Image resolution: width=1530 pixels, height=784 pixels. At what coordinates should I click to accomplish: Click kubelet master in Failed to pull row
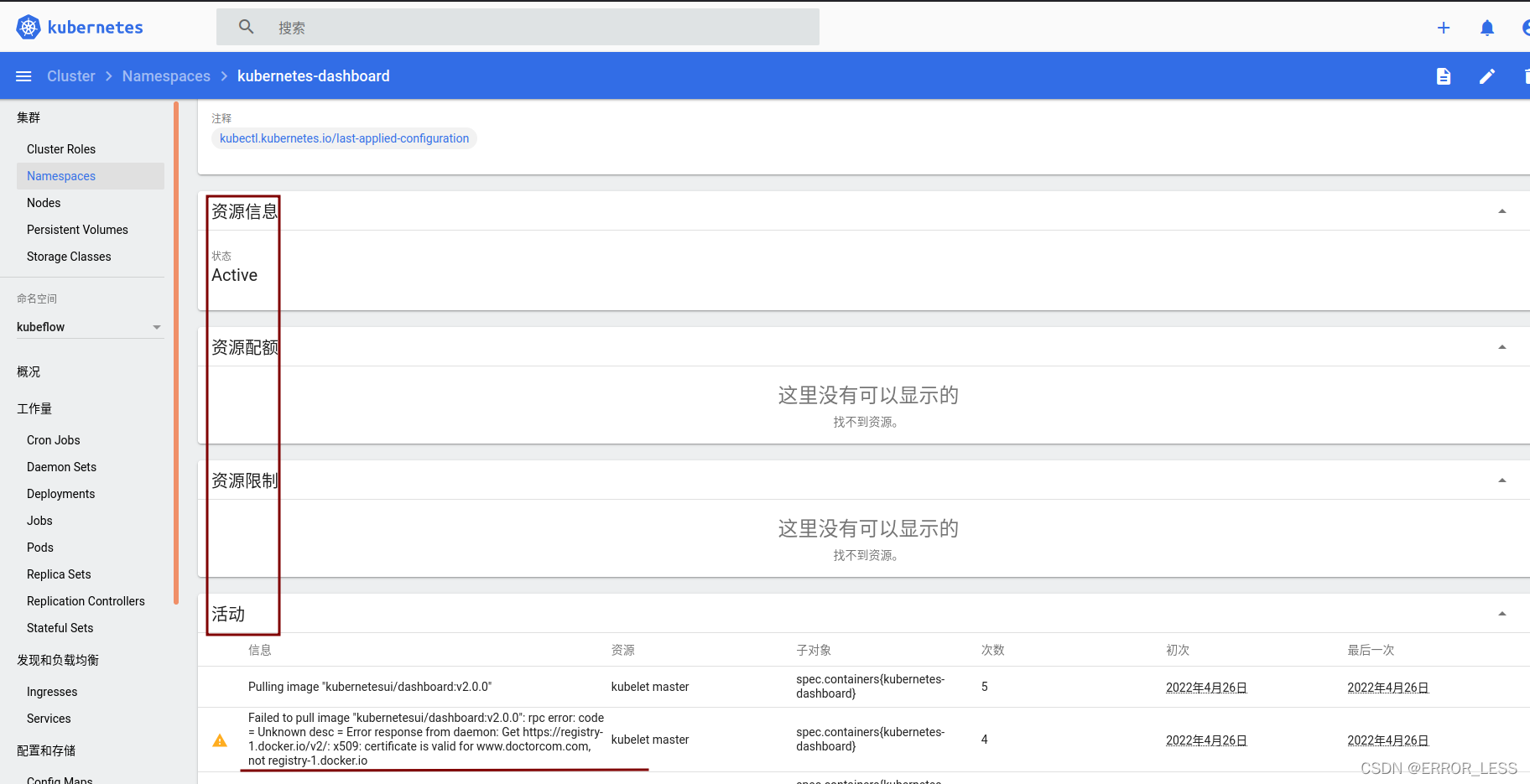click(650, 740)
